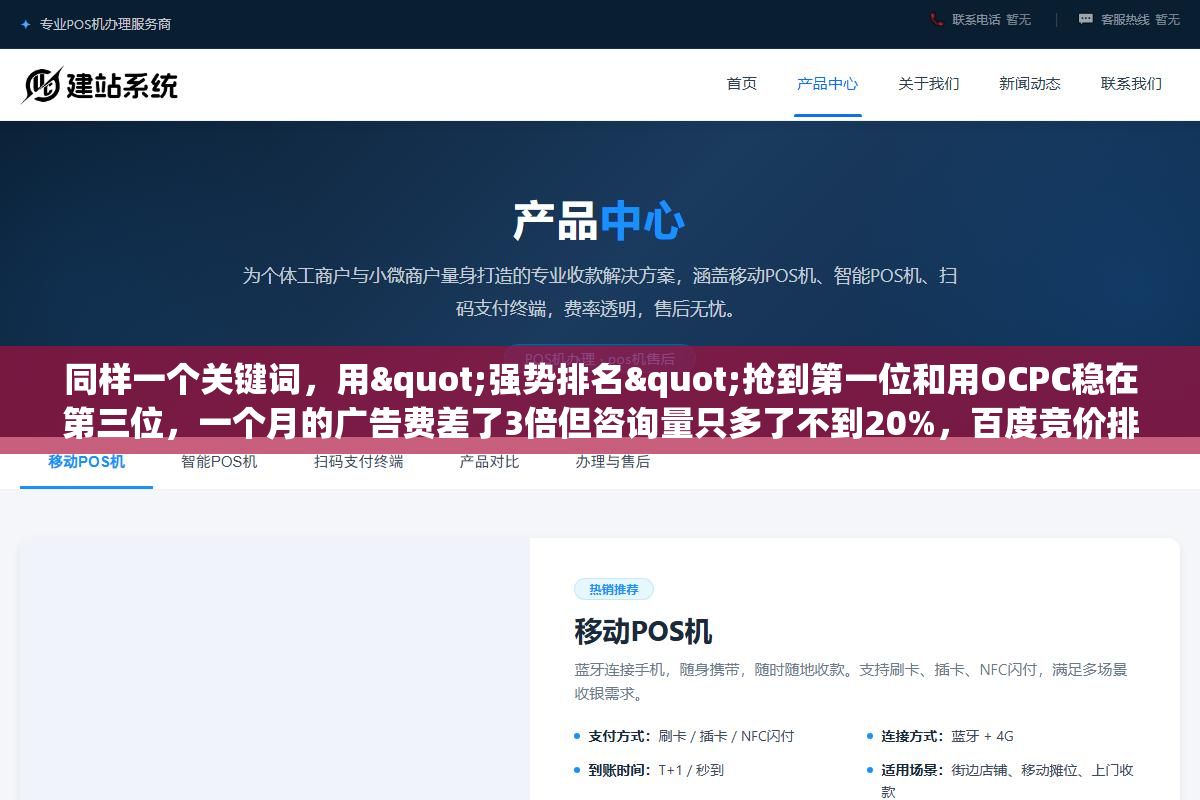
Task: Click the 蓝牙连接手机 product description paragraph
Action: pos(851,681)
